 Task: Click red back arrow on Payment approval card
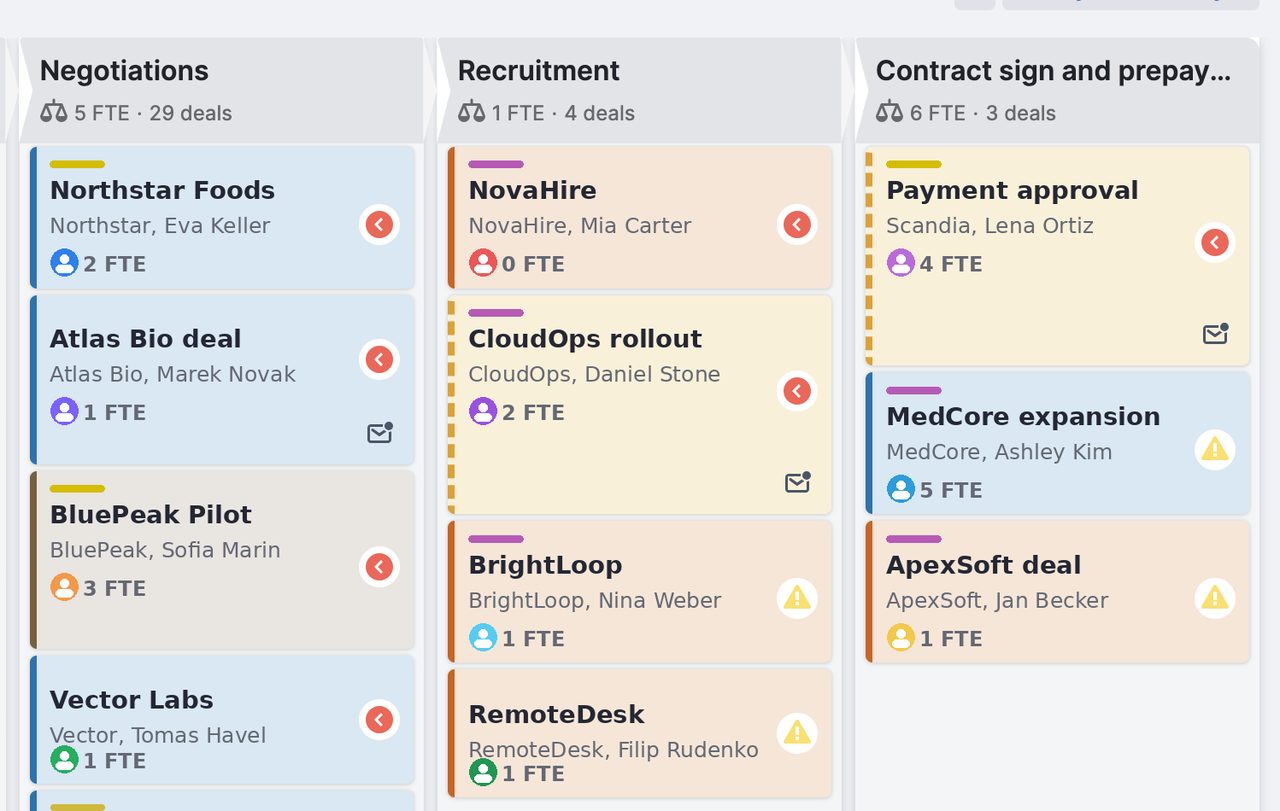[1215, 242]
